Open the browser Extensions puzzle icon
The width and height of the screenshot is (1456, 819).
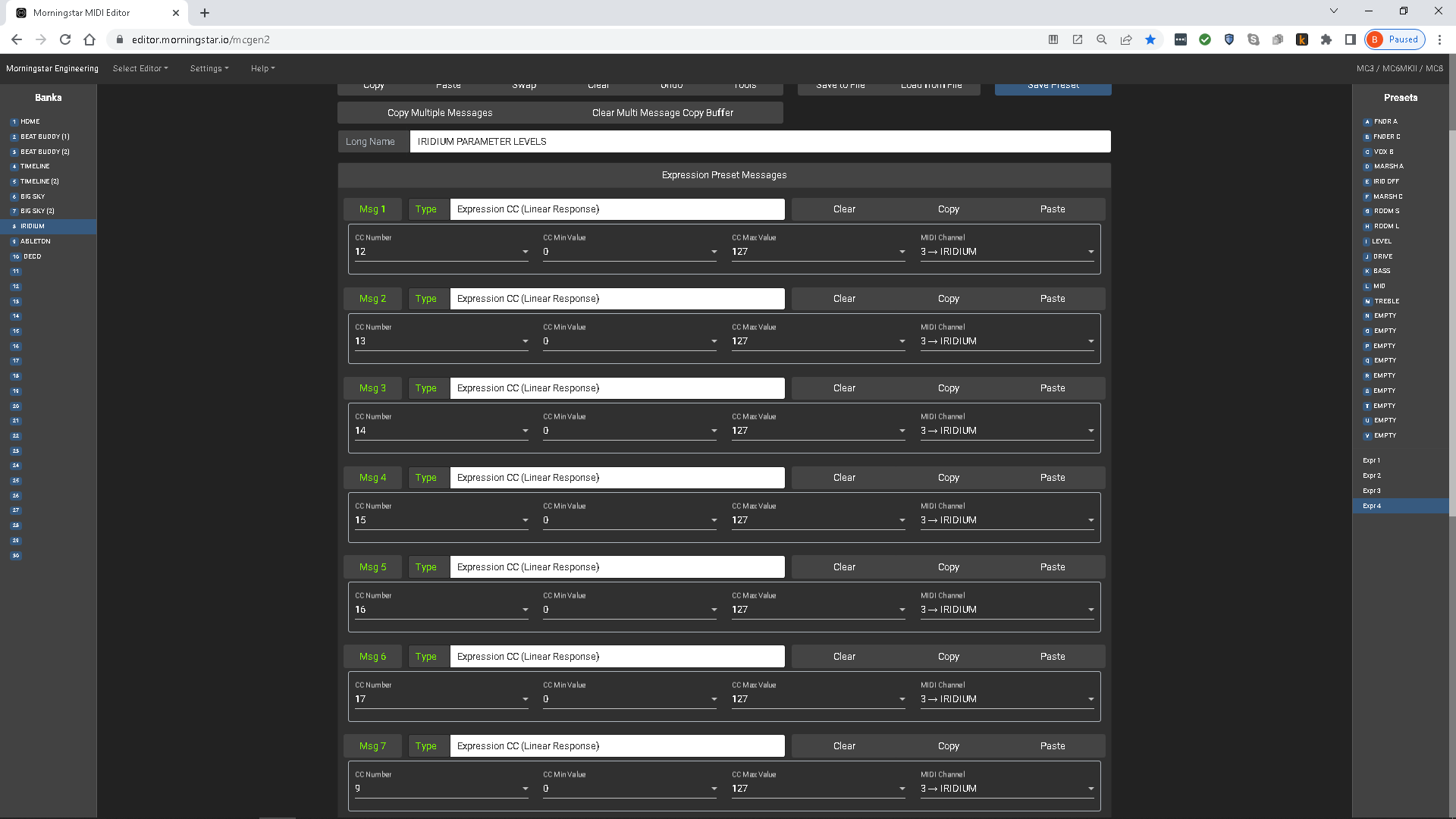click(x=1326, y=39)
